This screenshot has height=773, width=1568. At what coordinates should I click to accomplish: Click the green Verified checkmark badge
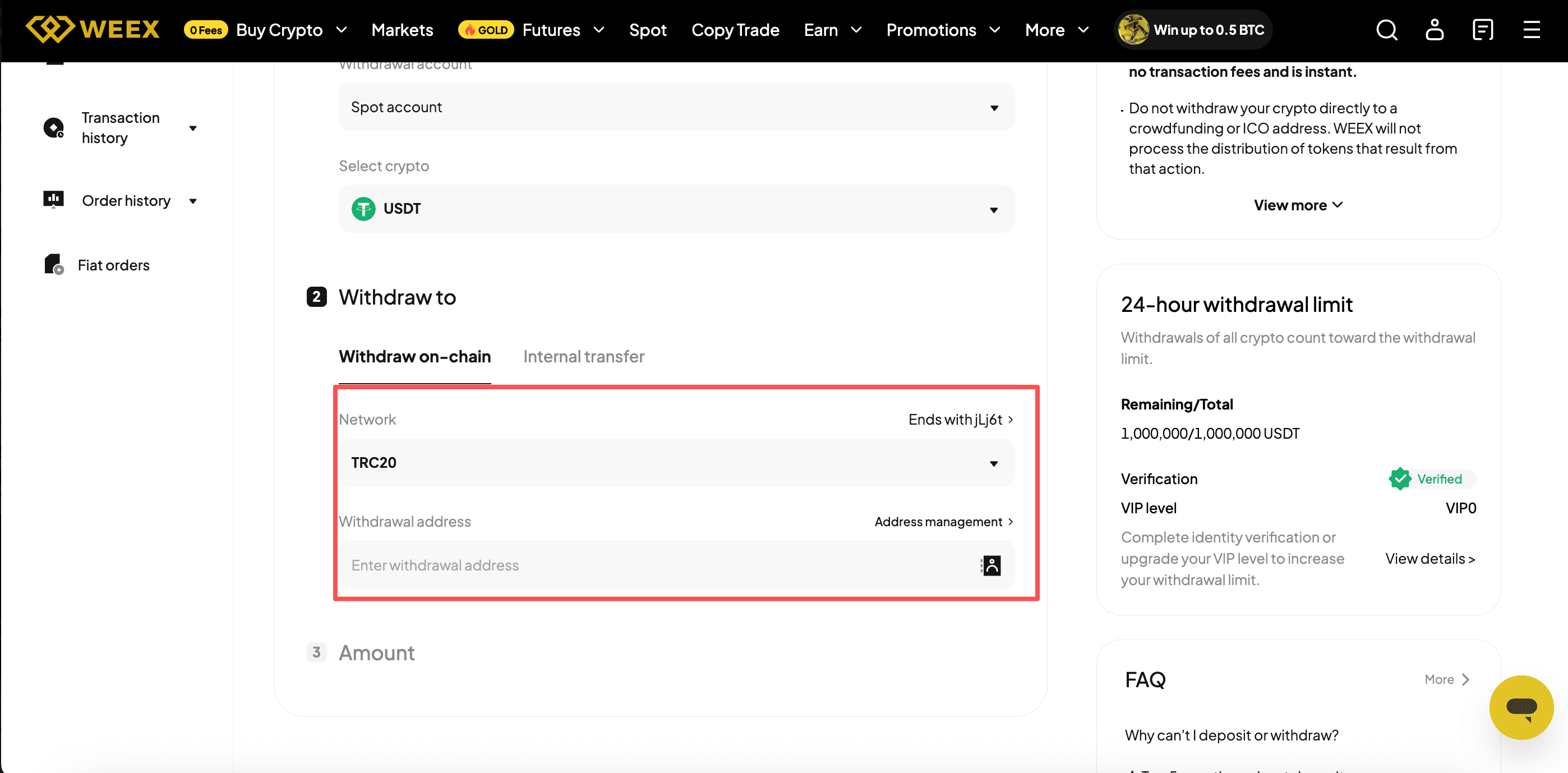coord(1399,478)
